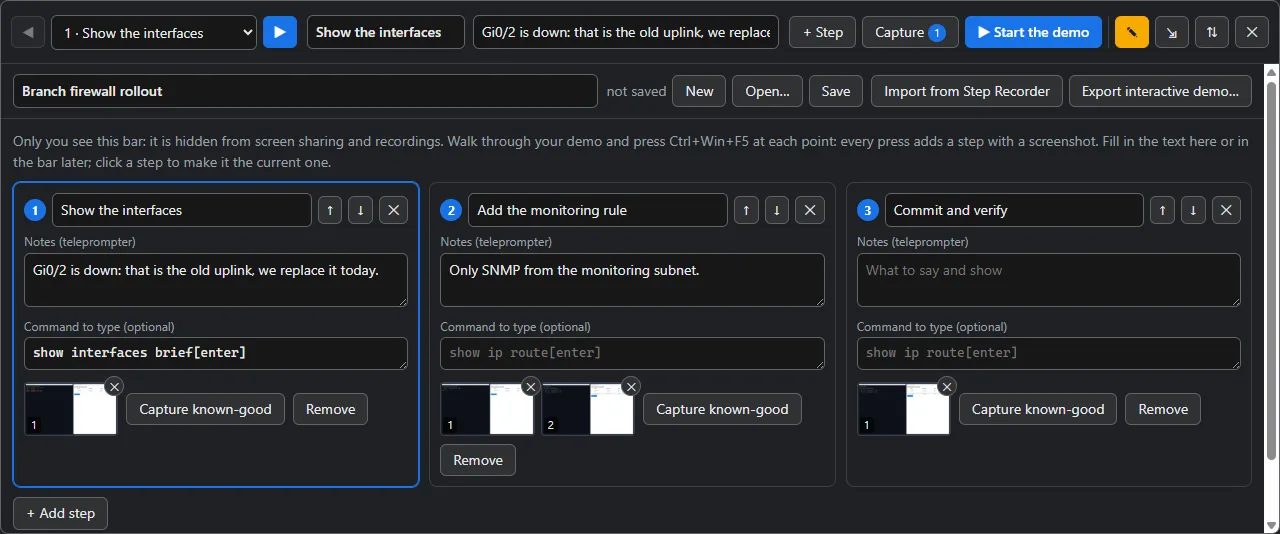The height and width of the screenshot is (534, 1280).
Task: Edit step 1 title "Show the interfaces" in card
Action: 182,210
